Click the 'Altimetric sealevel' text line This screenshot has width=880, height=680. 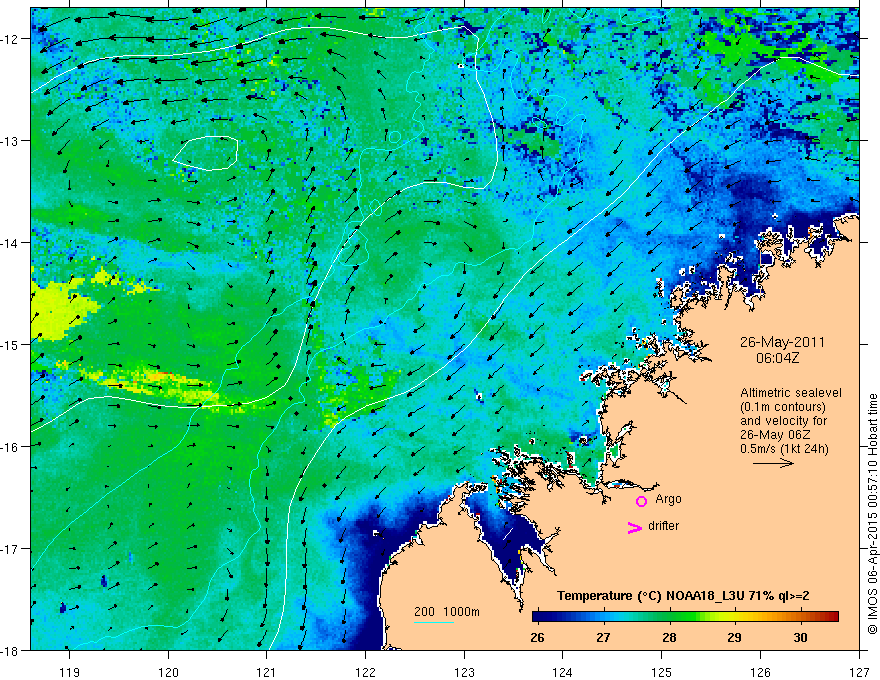(791, 393)
